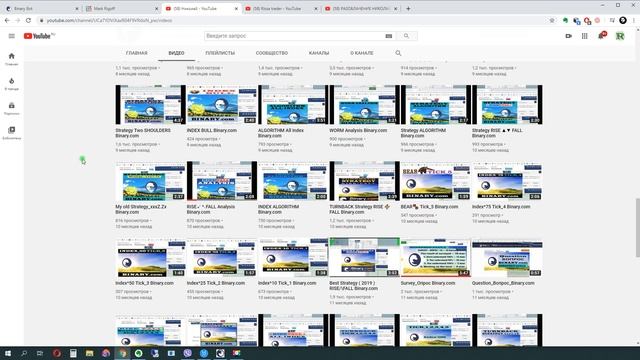This screenshot has width=640, height=360.
Task: Open the О КАНАЛЕ channel tab
Action: pos(362,53)
